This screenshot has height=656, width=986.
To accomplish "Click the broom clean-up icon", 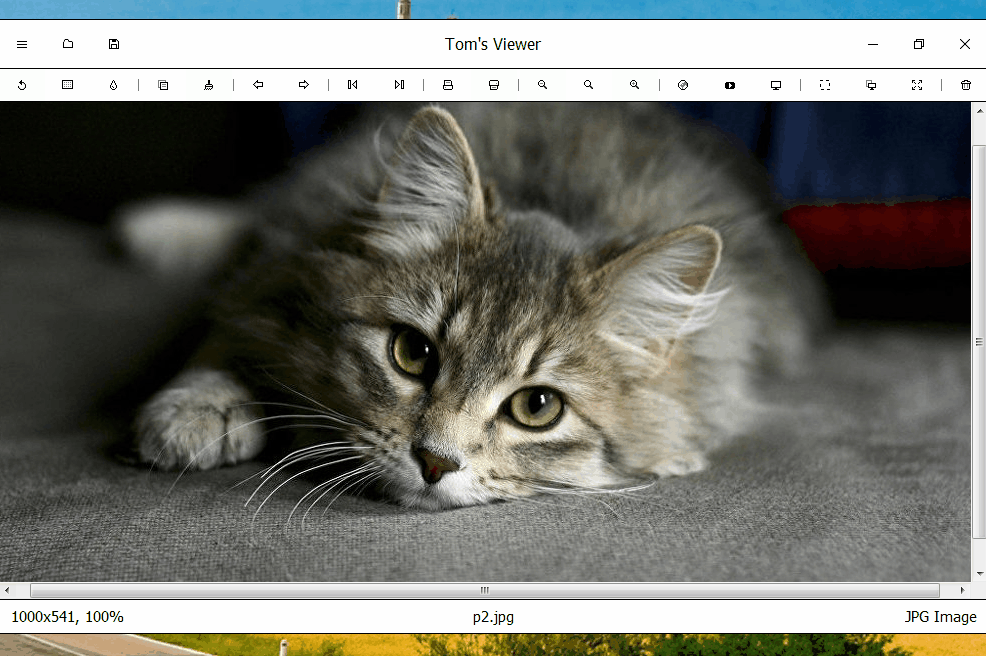I will pos(209,85).
